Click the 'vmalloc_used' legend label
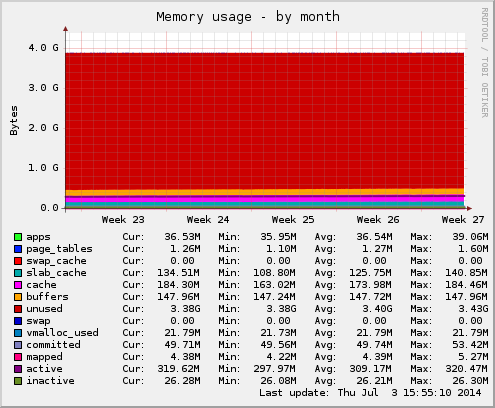Viewport: 495px width, 408px height. pos(62,333)
